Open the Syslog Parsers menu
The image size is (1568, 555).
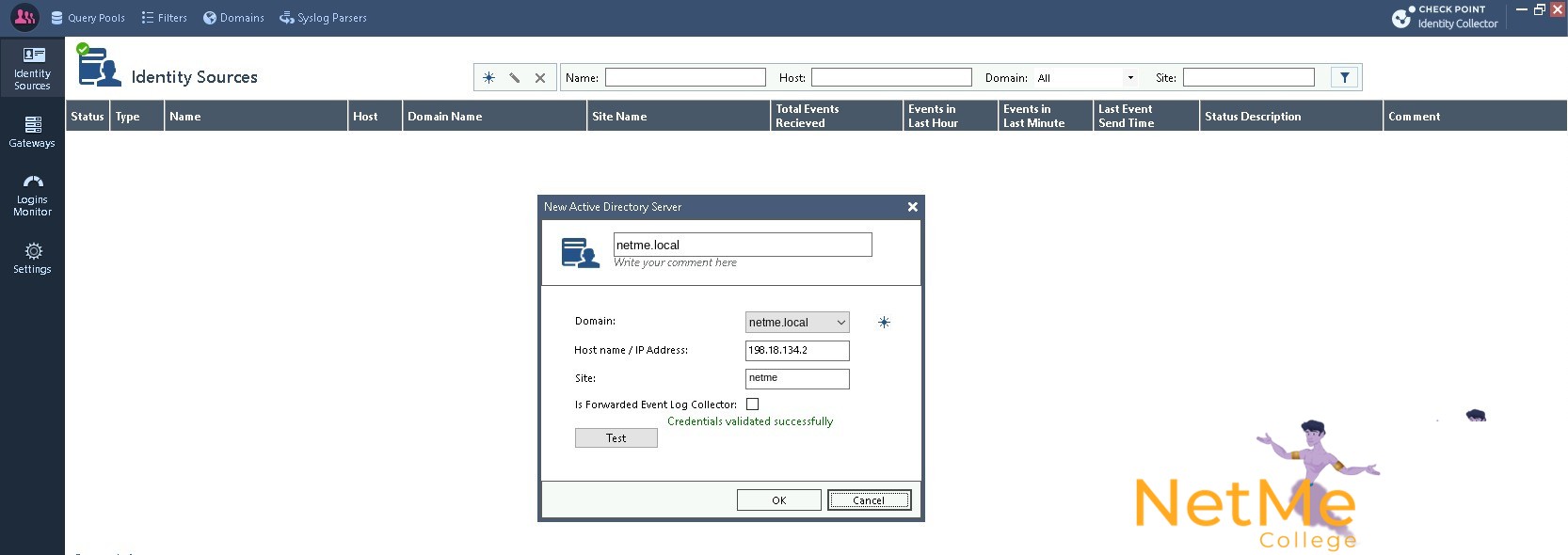(x=323, y=18)
